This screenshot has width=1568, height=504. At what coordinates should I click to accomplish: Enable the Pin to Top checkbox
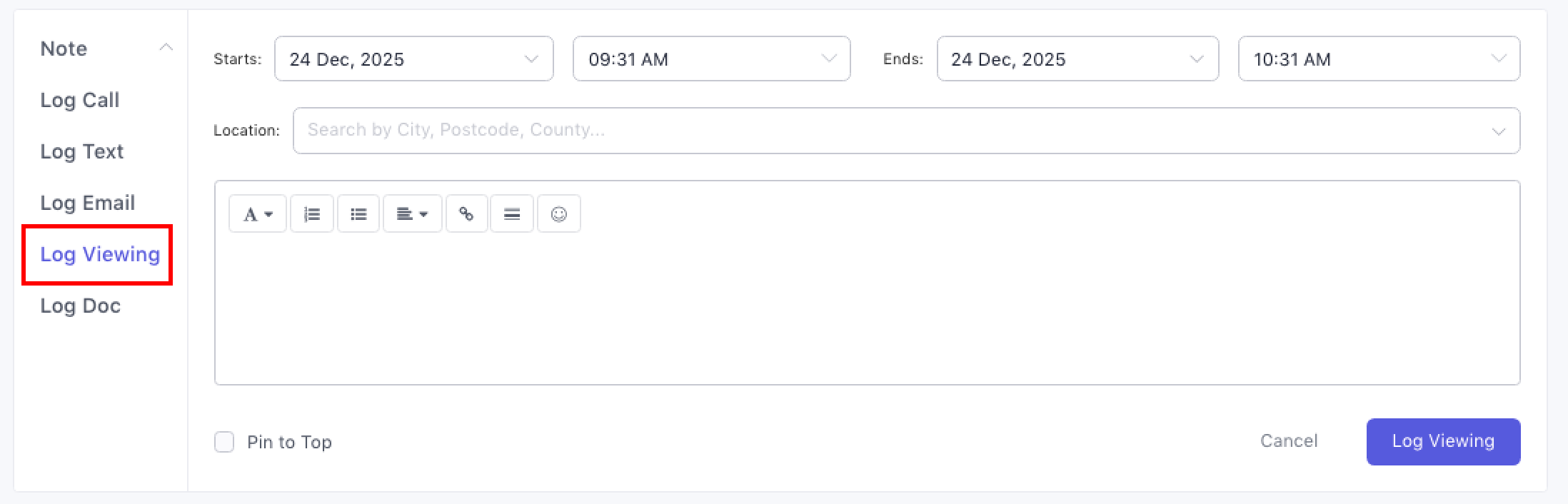224,442
